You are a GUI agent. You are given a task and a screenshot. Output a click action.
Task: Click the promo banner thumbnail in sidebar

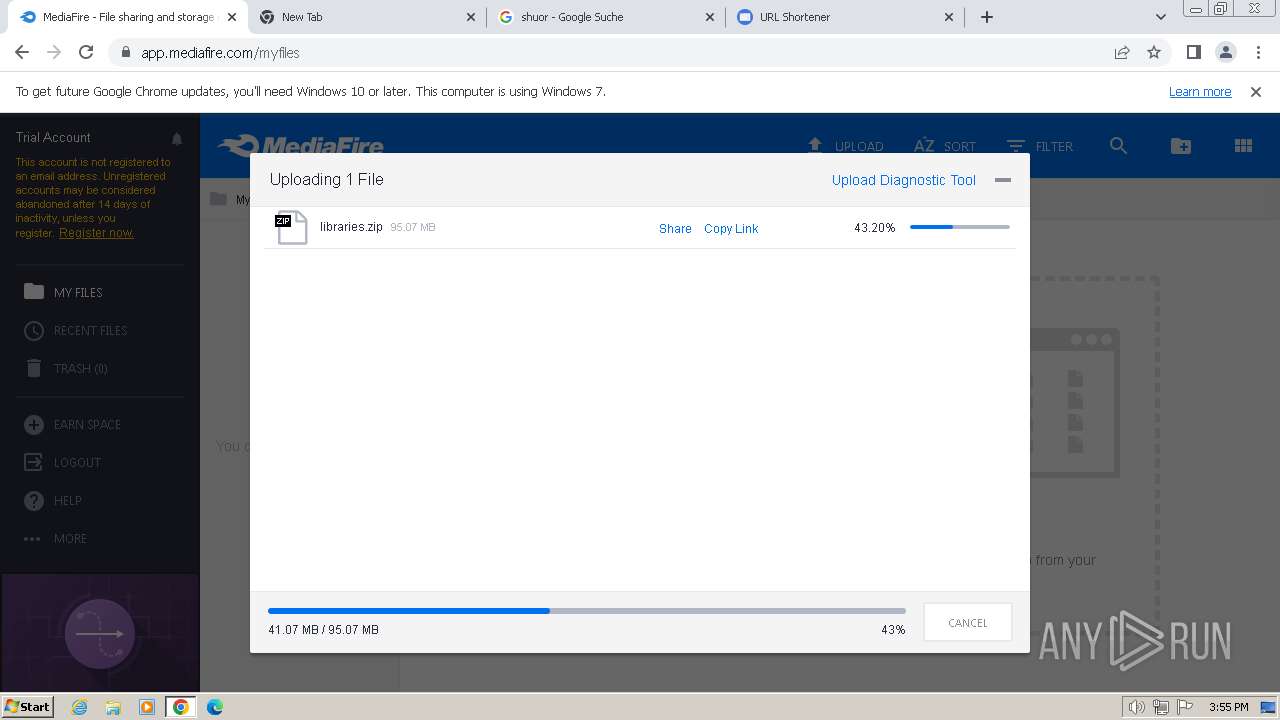pyautogui.click(x=99, y=632)
